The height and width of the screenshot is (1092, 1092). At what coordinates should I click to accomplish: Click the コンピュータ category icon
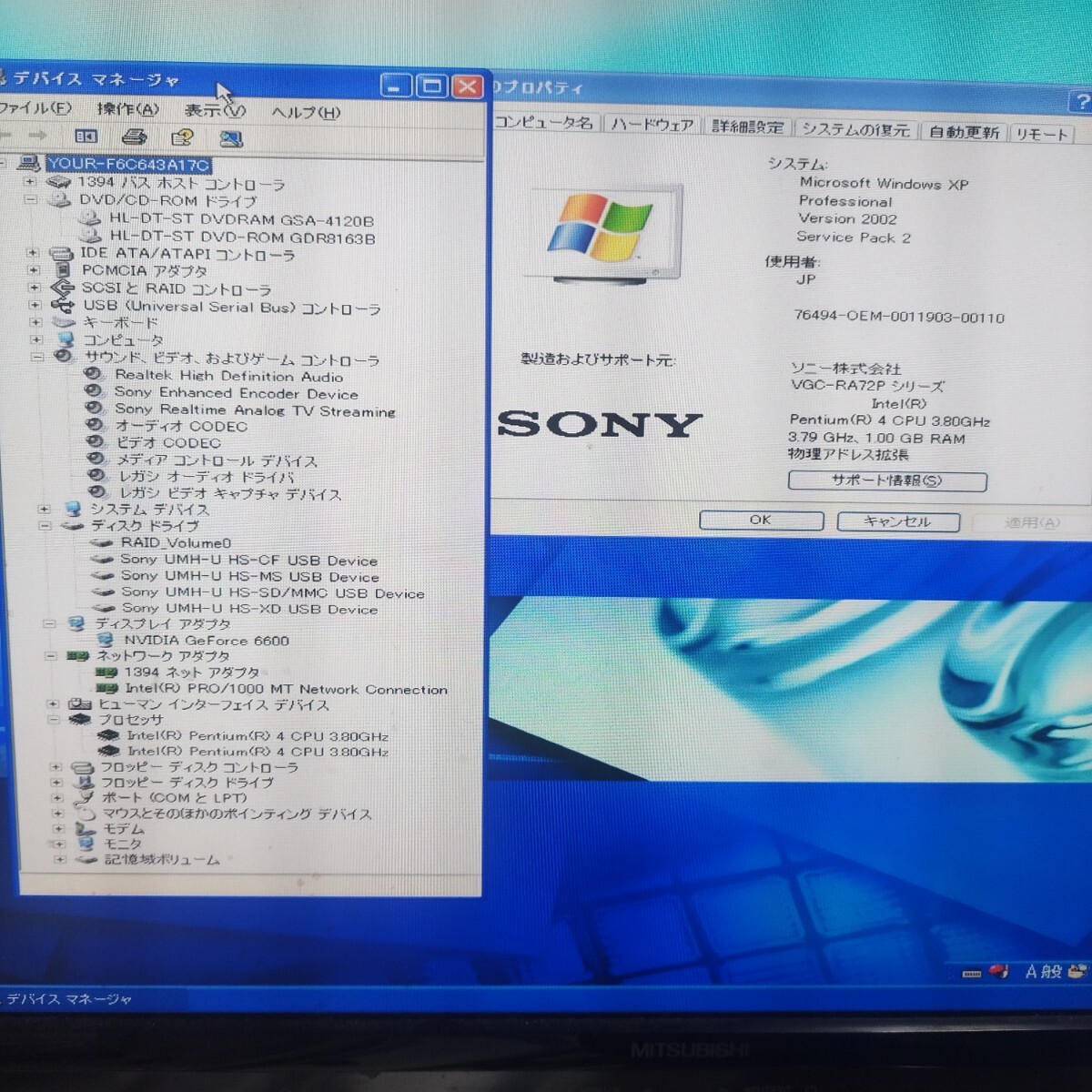66,339
